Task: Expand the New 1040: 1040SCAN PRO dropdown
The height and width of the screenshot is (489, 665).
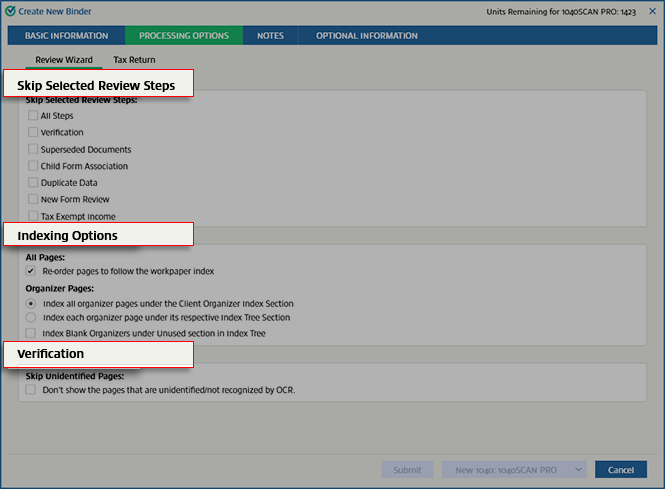Action: (576, 469)
